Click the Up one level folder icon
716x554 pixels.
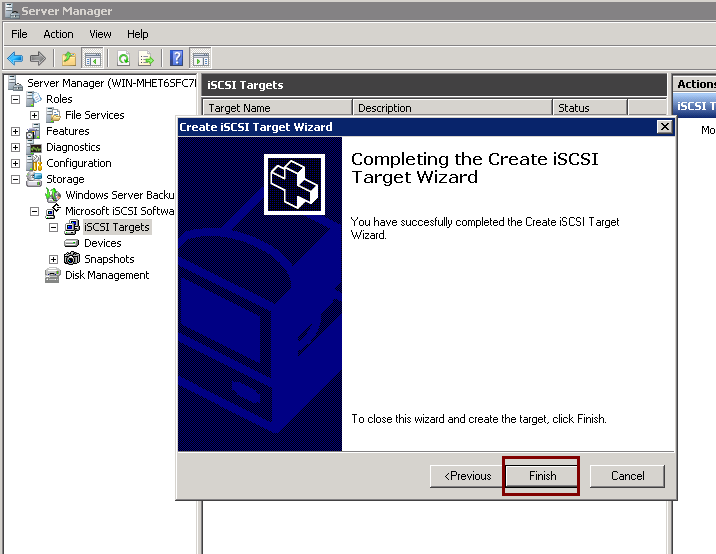[68, 59]
